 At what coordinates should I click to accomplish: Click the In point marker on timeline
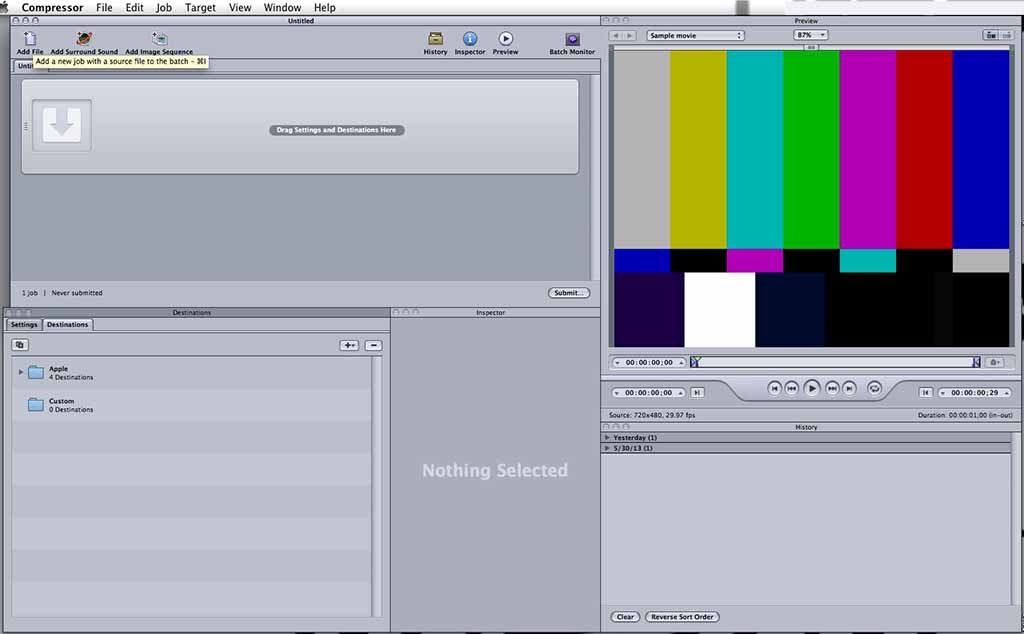(696, 362)
